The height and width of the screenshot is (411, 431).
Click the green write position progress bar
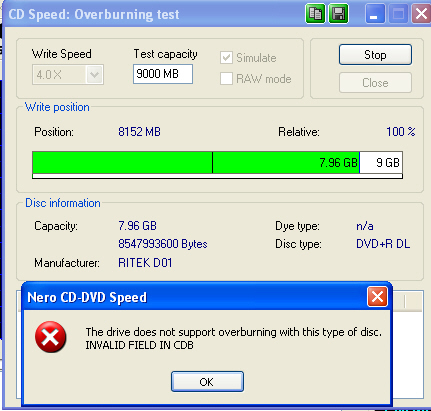click(196, 163)
